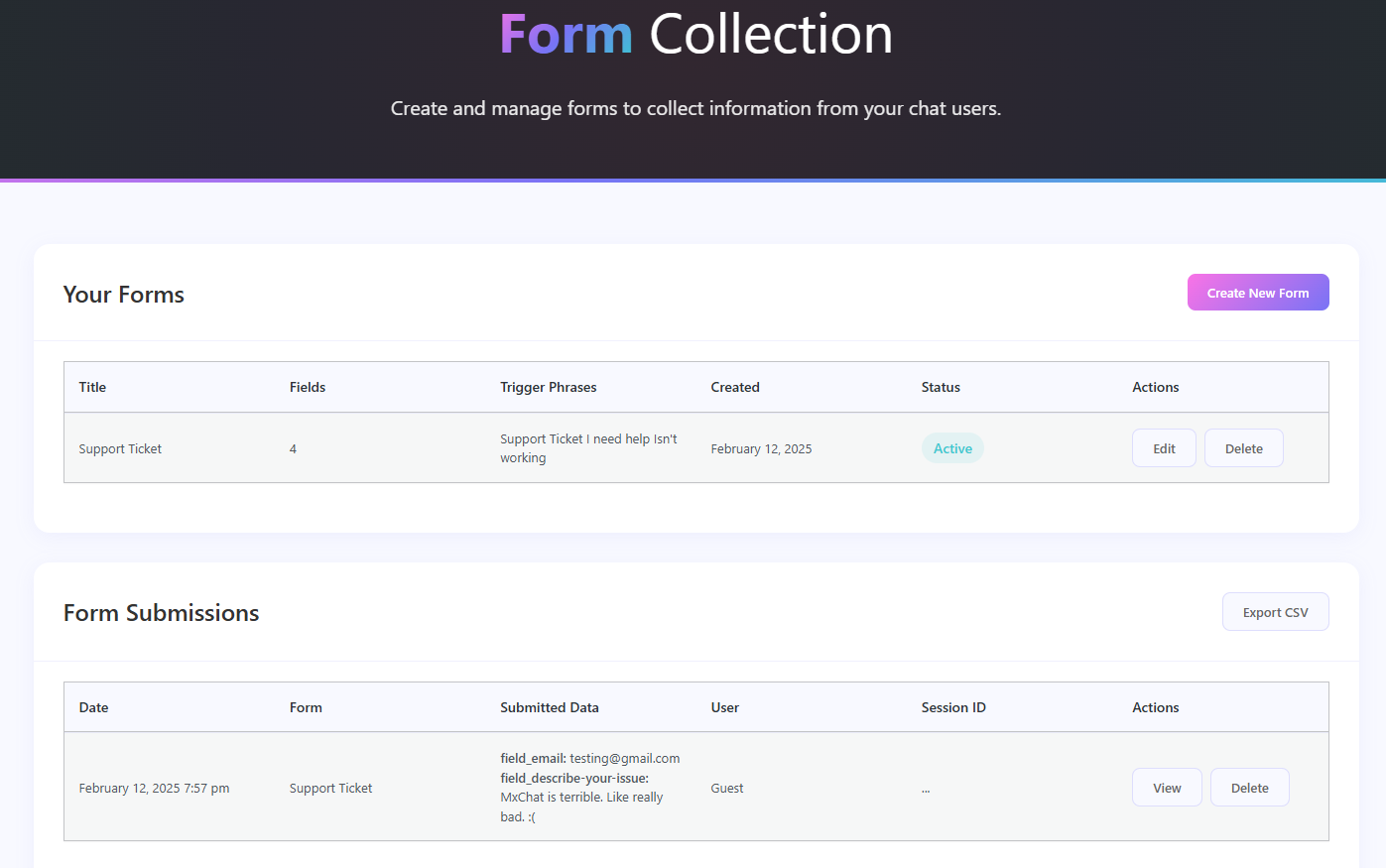This screenshot has height=868, width=1386.
Task: Click the fields count '4'
Action: pos(293,448)
